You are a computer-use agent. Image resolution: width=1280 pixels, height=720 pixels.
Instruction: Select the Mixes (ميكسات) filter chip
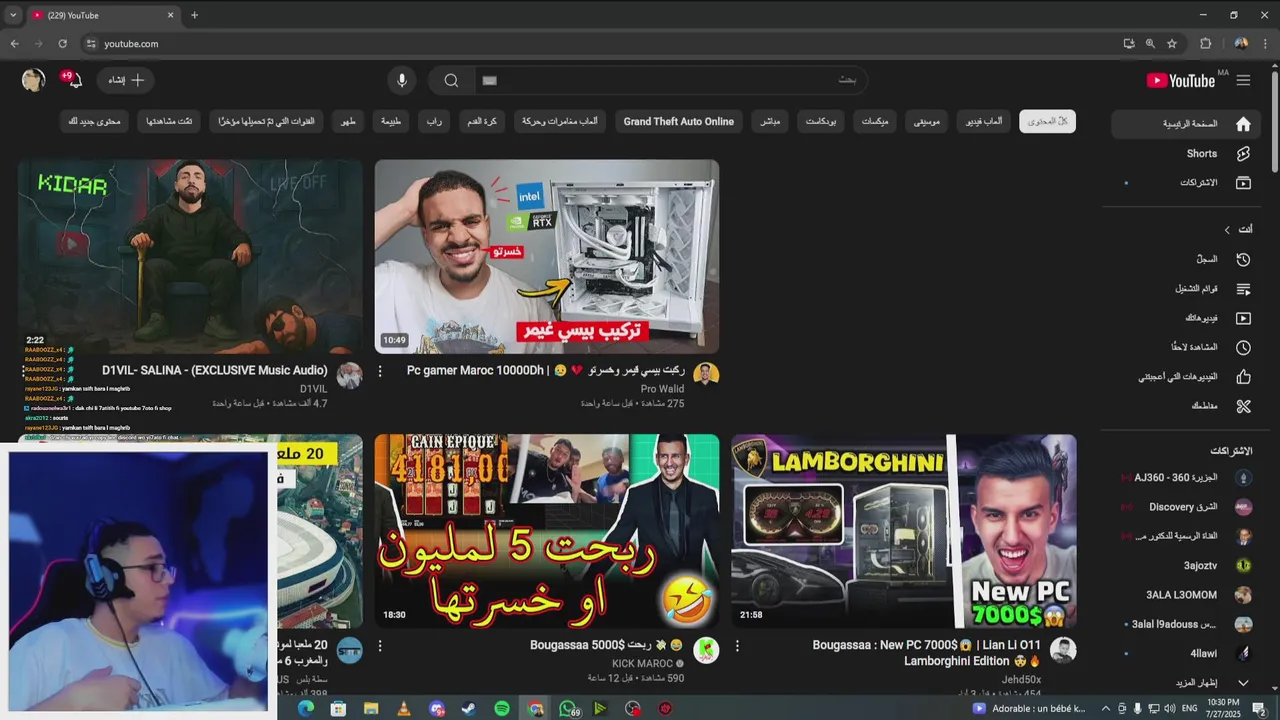(x=875, y=121)
